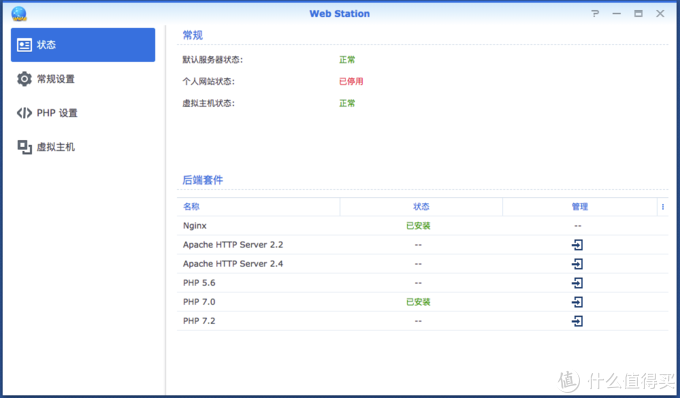Screen dimensions: 680x398
Task: Click the 管理 column header
Action: point(580,207)
